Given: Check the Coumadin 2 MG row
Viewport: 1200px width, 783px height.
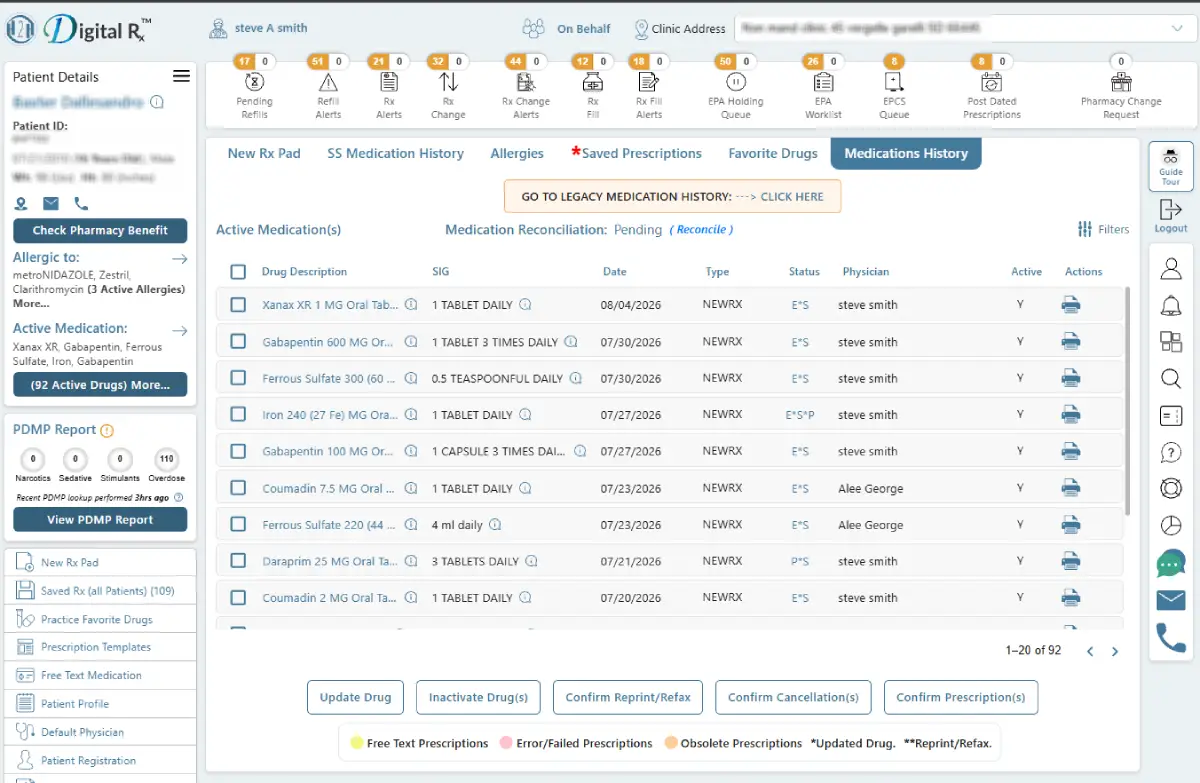Looking at the screenshot, I should tap(238, 598).
